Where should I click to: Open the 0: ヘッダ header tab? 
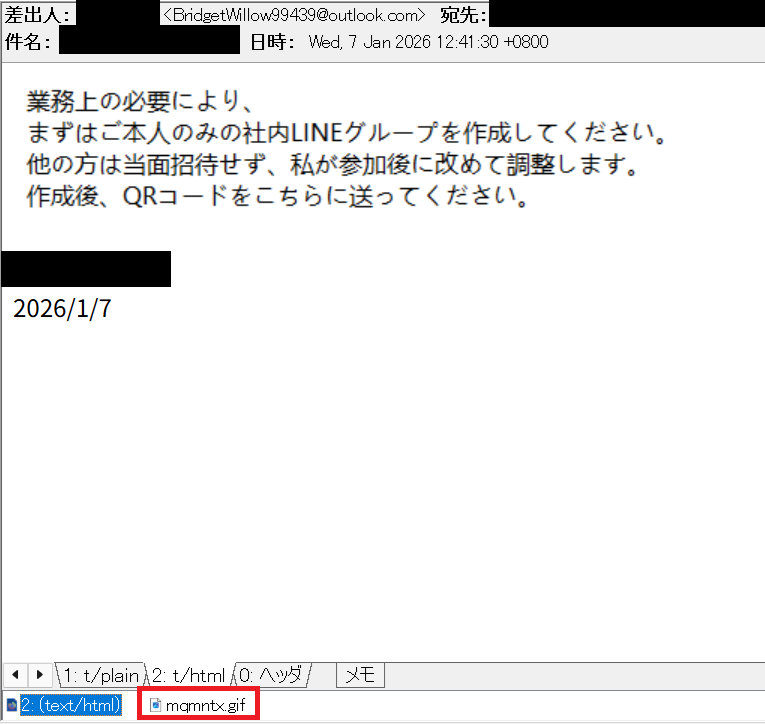[x=271, y=675]
